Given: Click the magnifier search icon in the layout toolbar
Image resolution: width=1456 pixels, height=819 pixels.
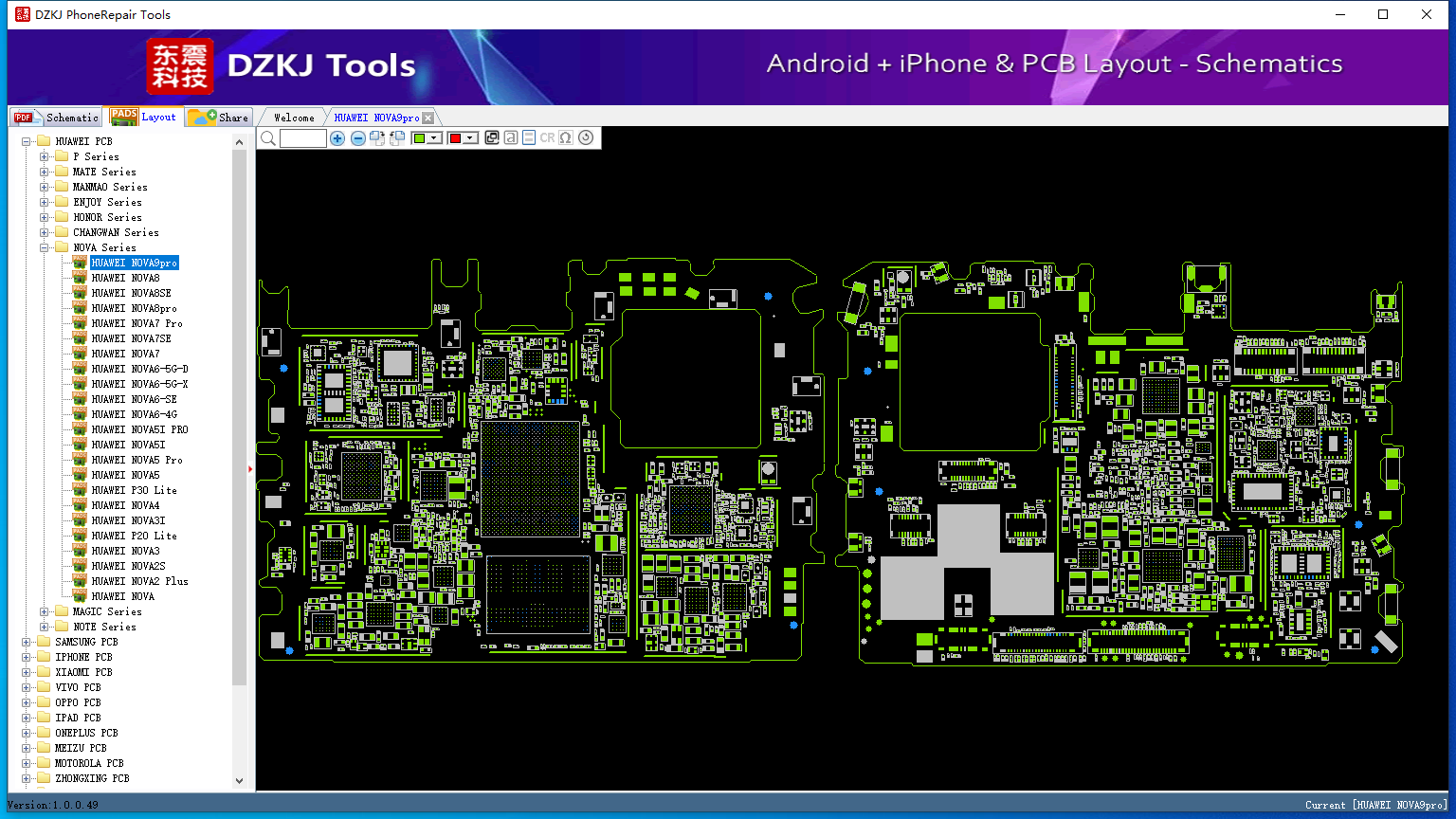Looking at the screenshot, I should pyautogui.click(x=268, y=138).
